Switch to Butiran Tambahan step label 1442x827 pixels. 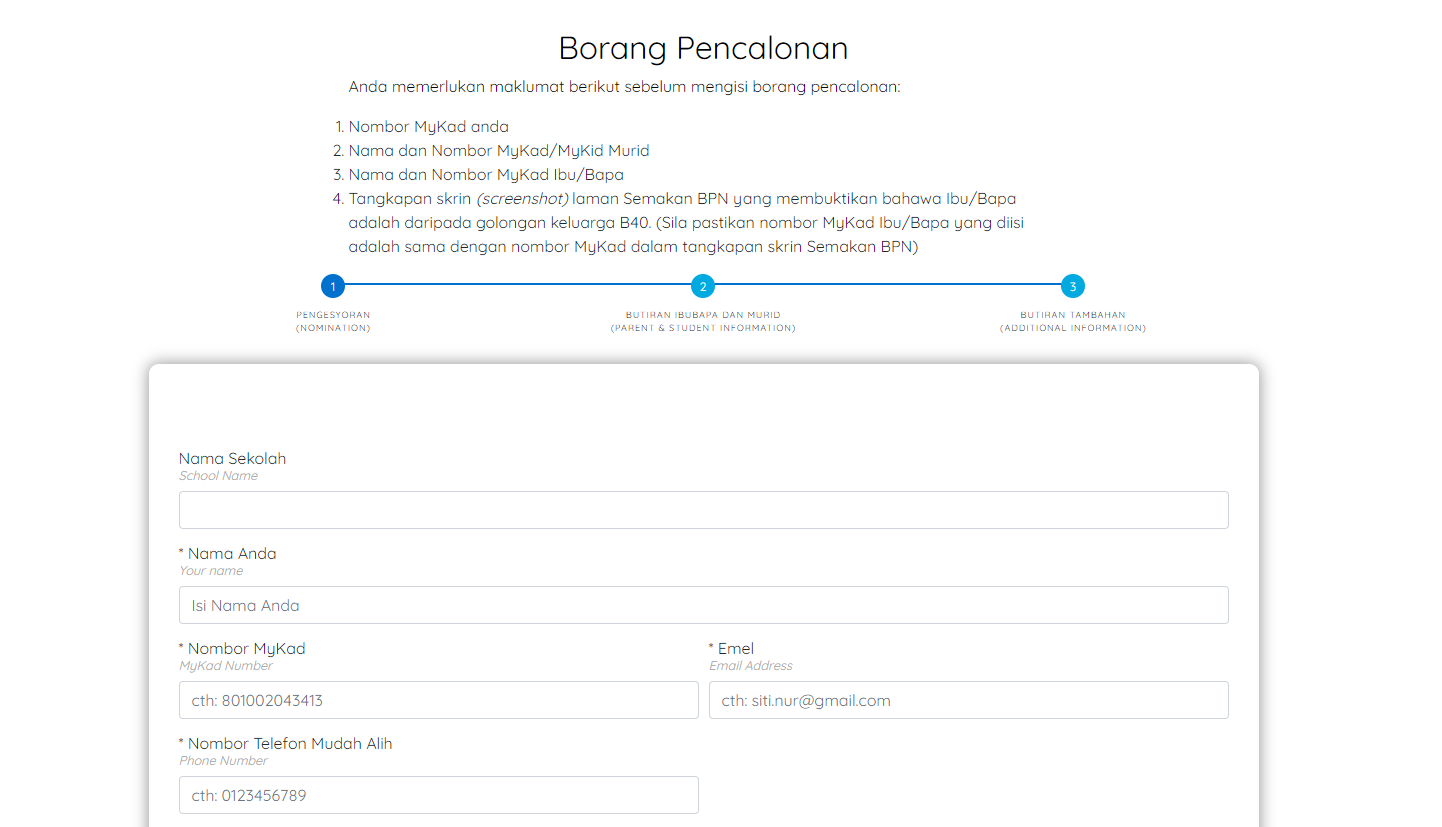(1073, 321)
